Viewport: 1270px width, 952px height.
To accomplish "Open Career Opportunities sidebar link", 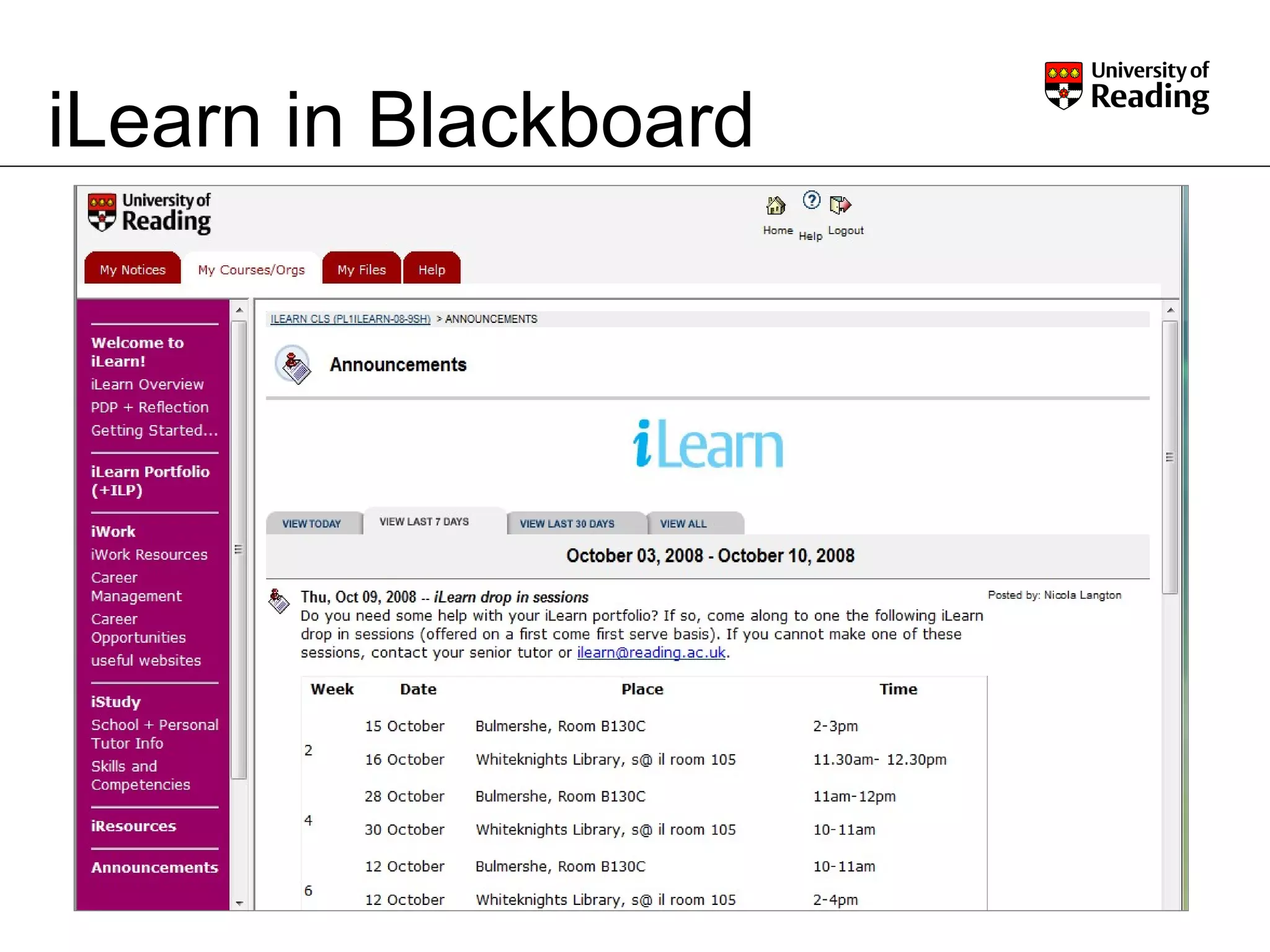I will 138,628.
